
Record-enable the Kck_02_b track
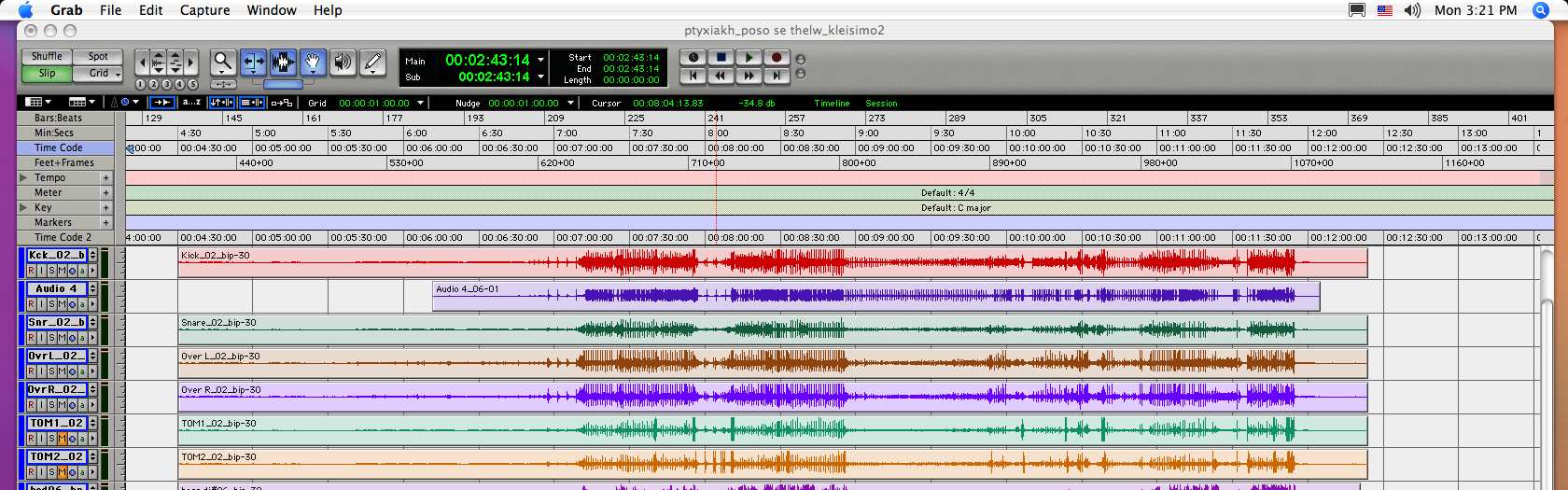31,271
